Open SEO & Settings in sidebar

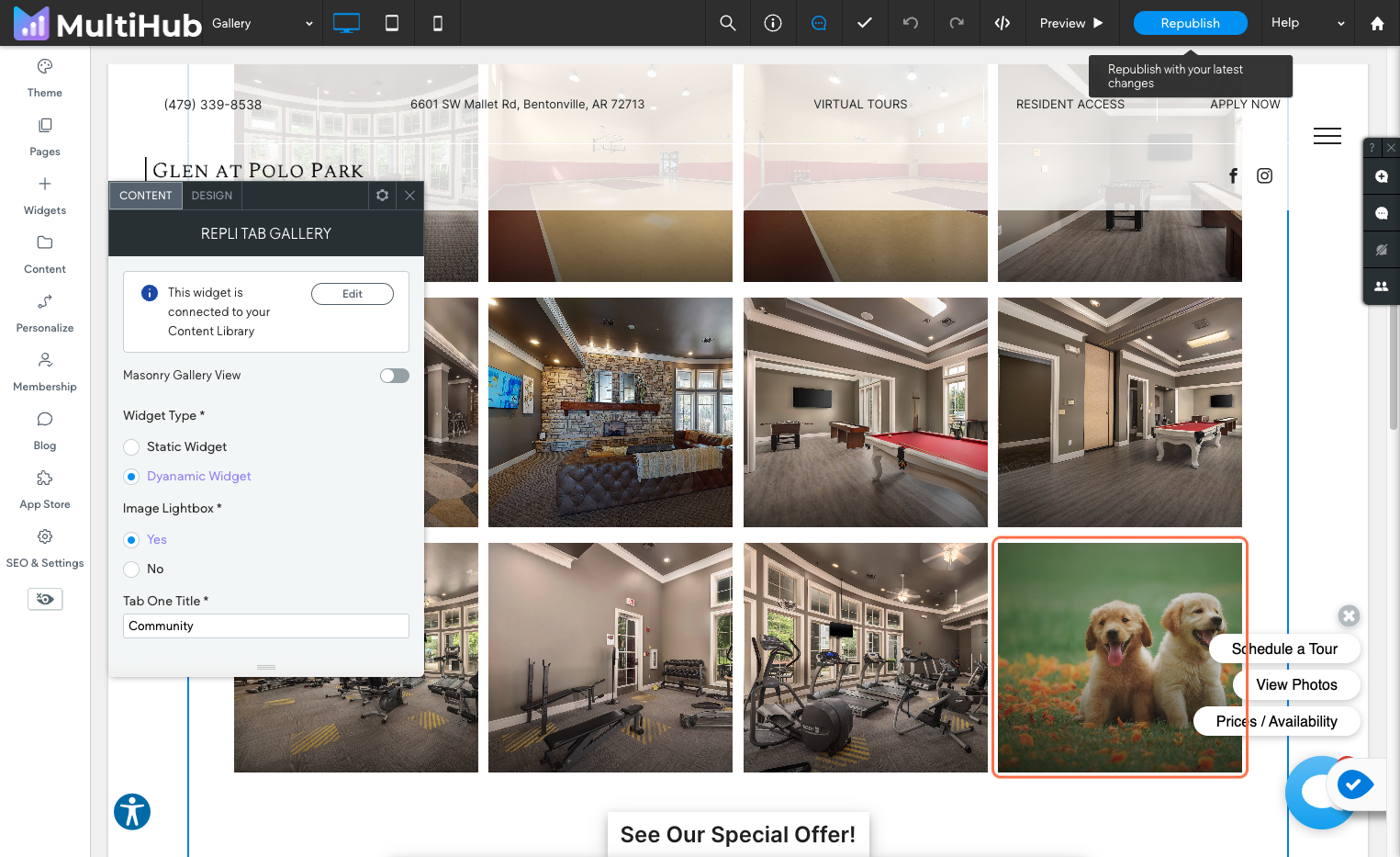coord(45,548)
